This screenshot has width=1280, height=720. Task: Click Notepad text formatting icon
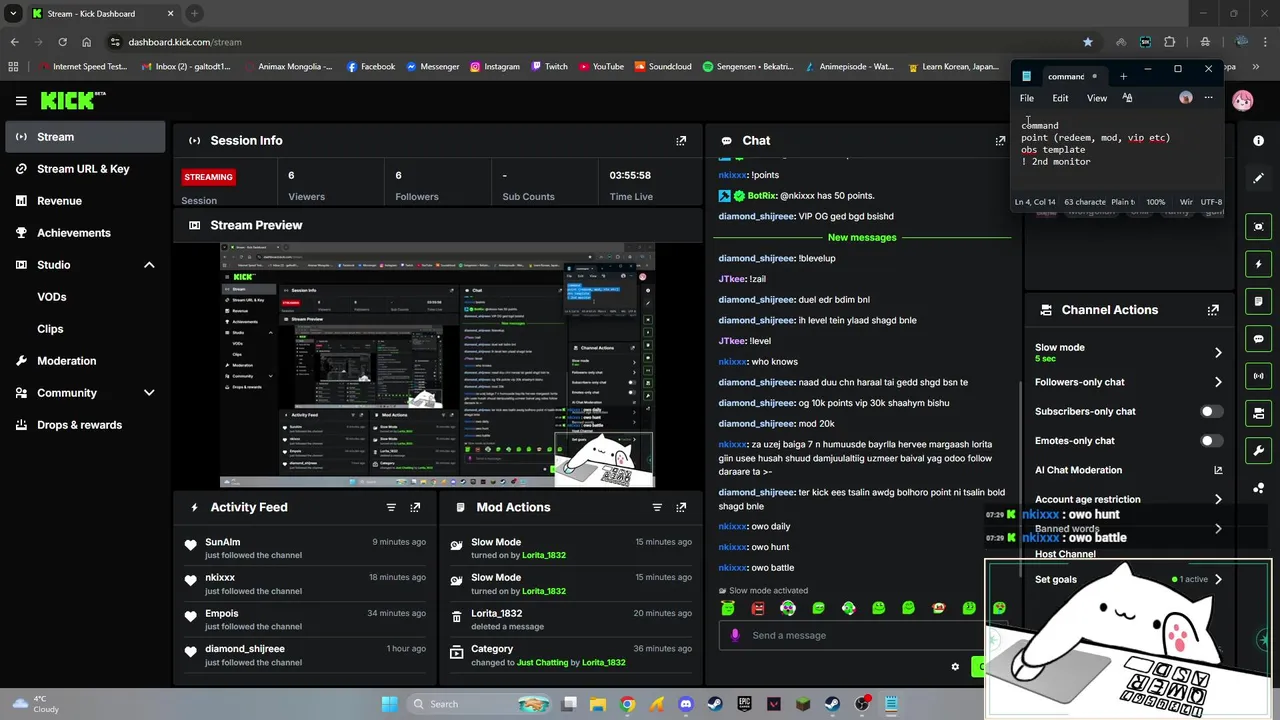tap(1127, 98)
